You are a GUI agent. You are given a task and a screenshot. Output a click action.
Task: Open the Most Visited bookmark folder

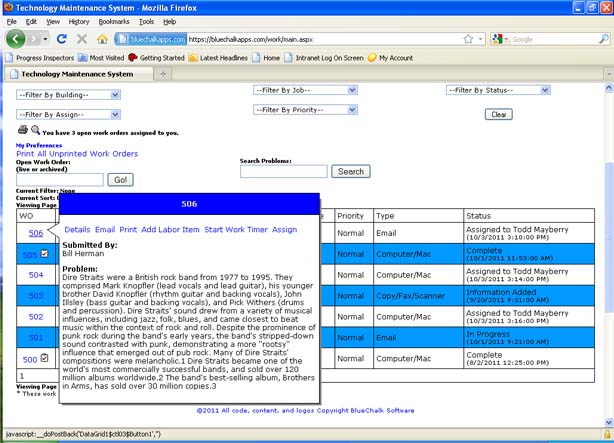click(x=101, y=58)
